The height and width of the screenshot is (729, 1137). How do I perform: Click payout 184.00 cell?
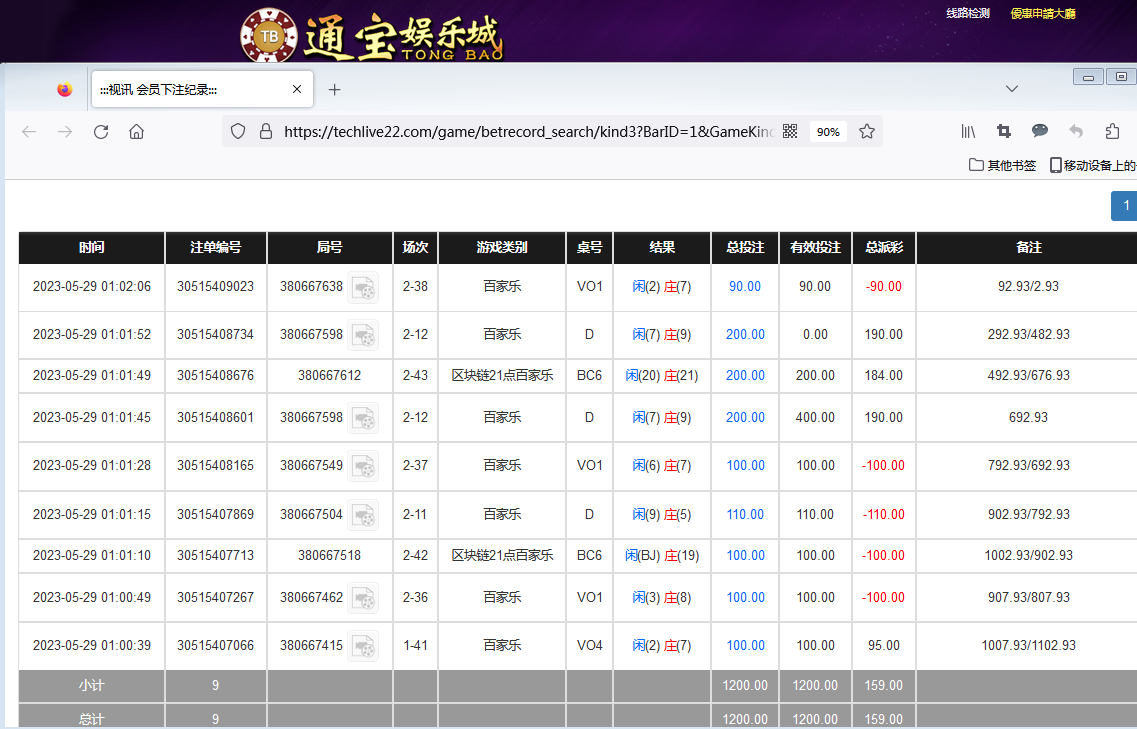click(x=883, y=375)
